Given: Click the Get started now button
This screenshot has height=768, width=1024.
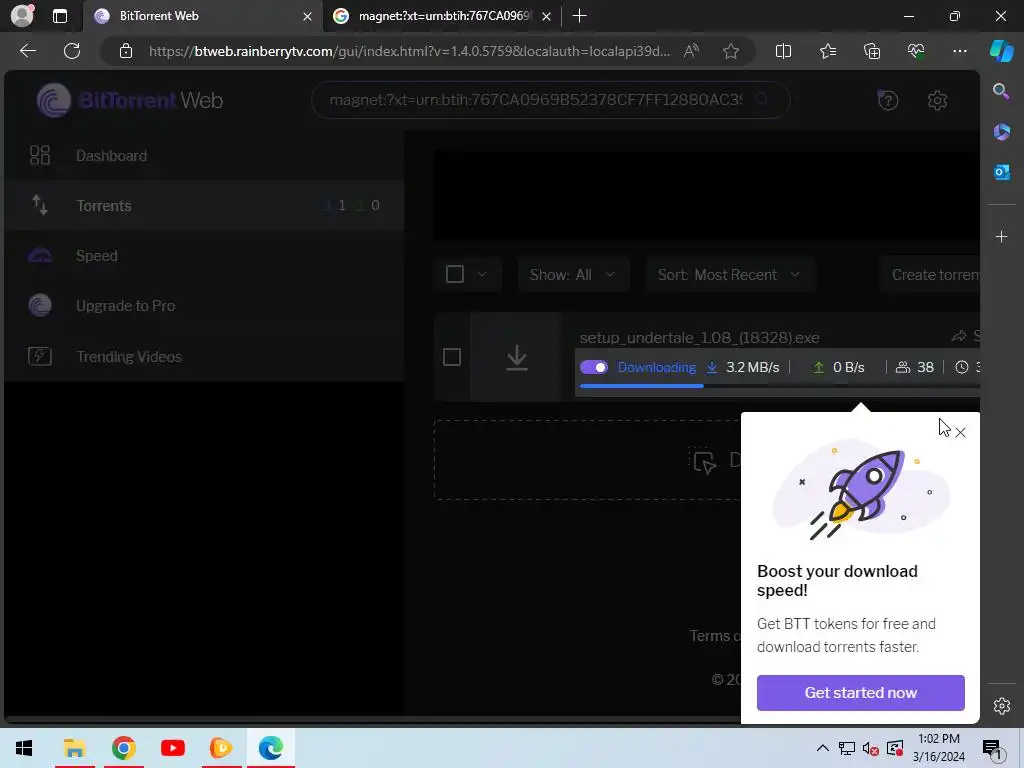Looking at the screenshot, I should click(x=861, y=693).
